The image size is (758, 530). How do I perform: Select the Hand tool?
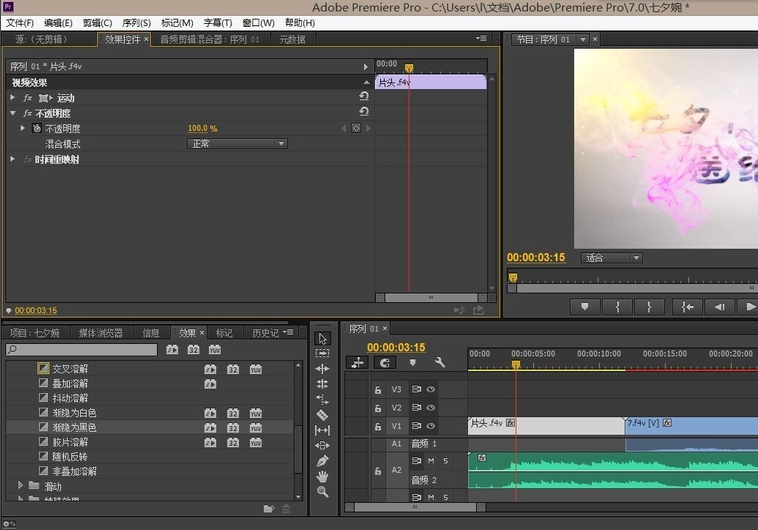click(322, 476)
